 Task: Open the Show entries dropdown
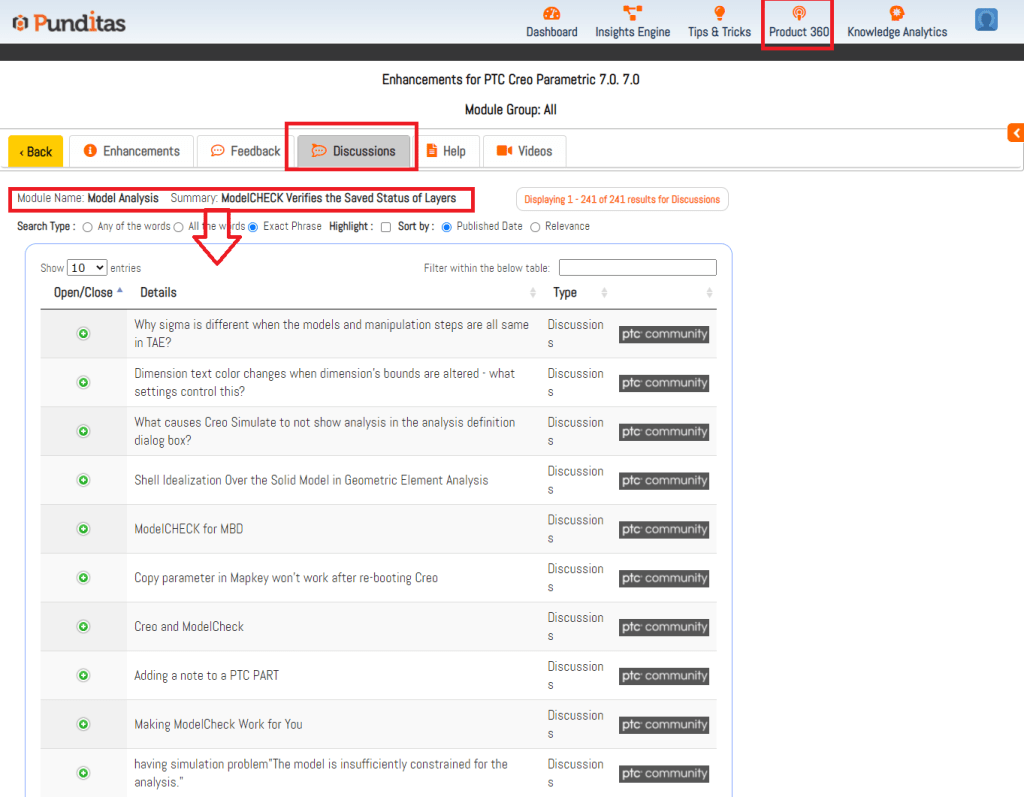tap(87, 268)
